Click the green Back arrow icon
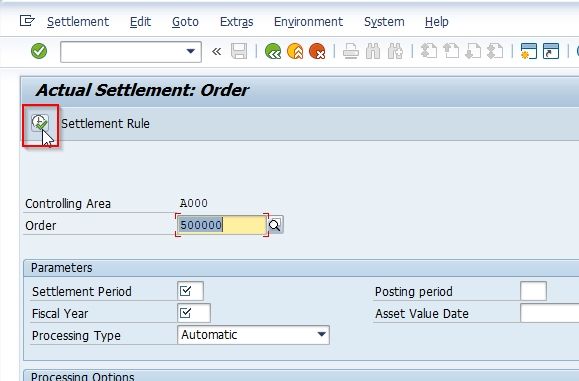The width and height of the screenshot is (579, 381). (x=273, y=51)
